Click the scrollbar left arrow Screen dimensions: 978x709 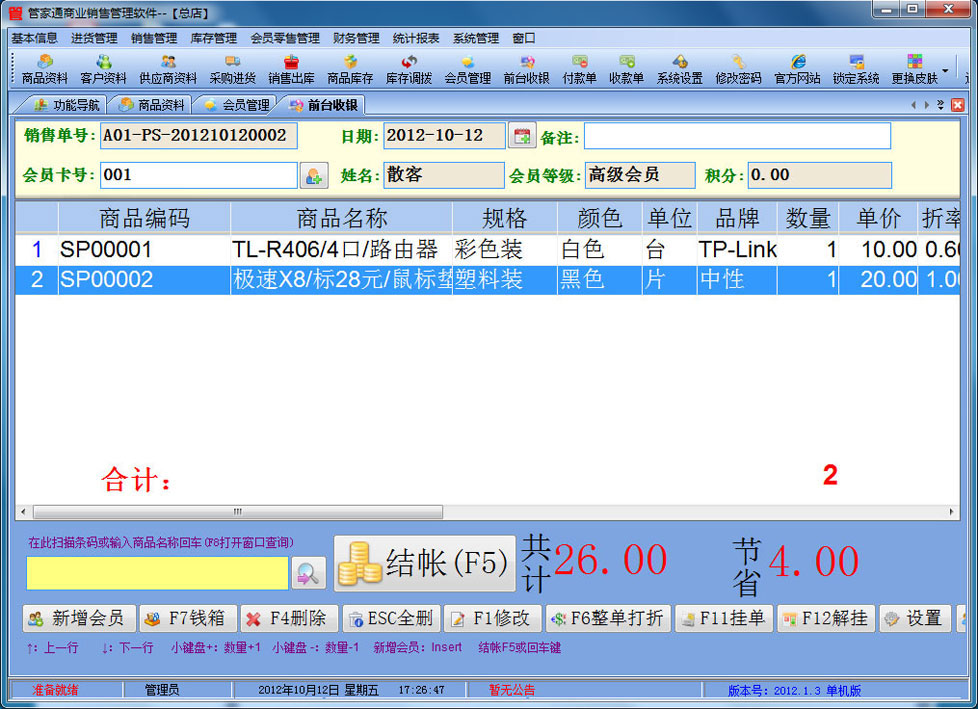23,512
